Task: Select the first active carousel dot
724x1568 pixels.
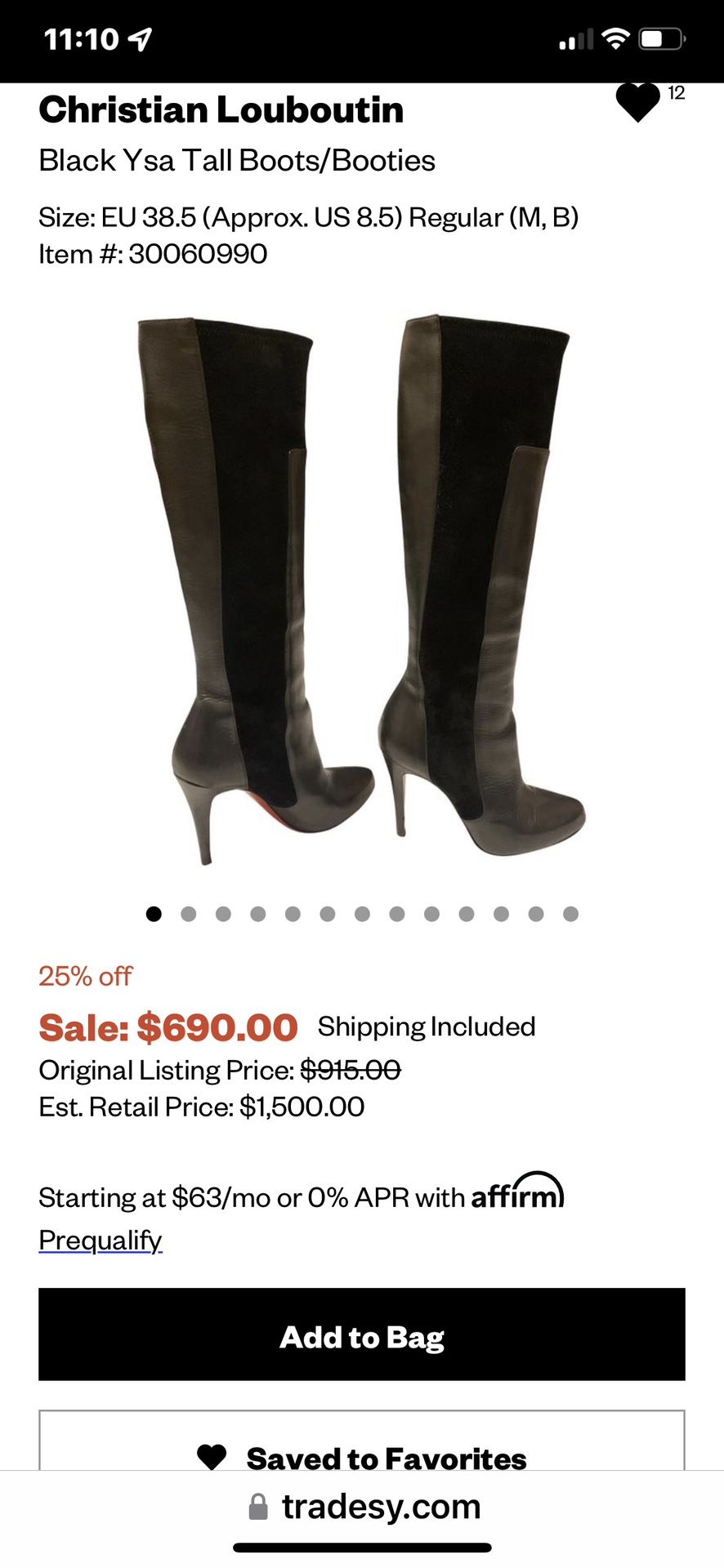Action: [x=154, y=914]
